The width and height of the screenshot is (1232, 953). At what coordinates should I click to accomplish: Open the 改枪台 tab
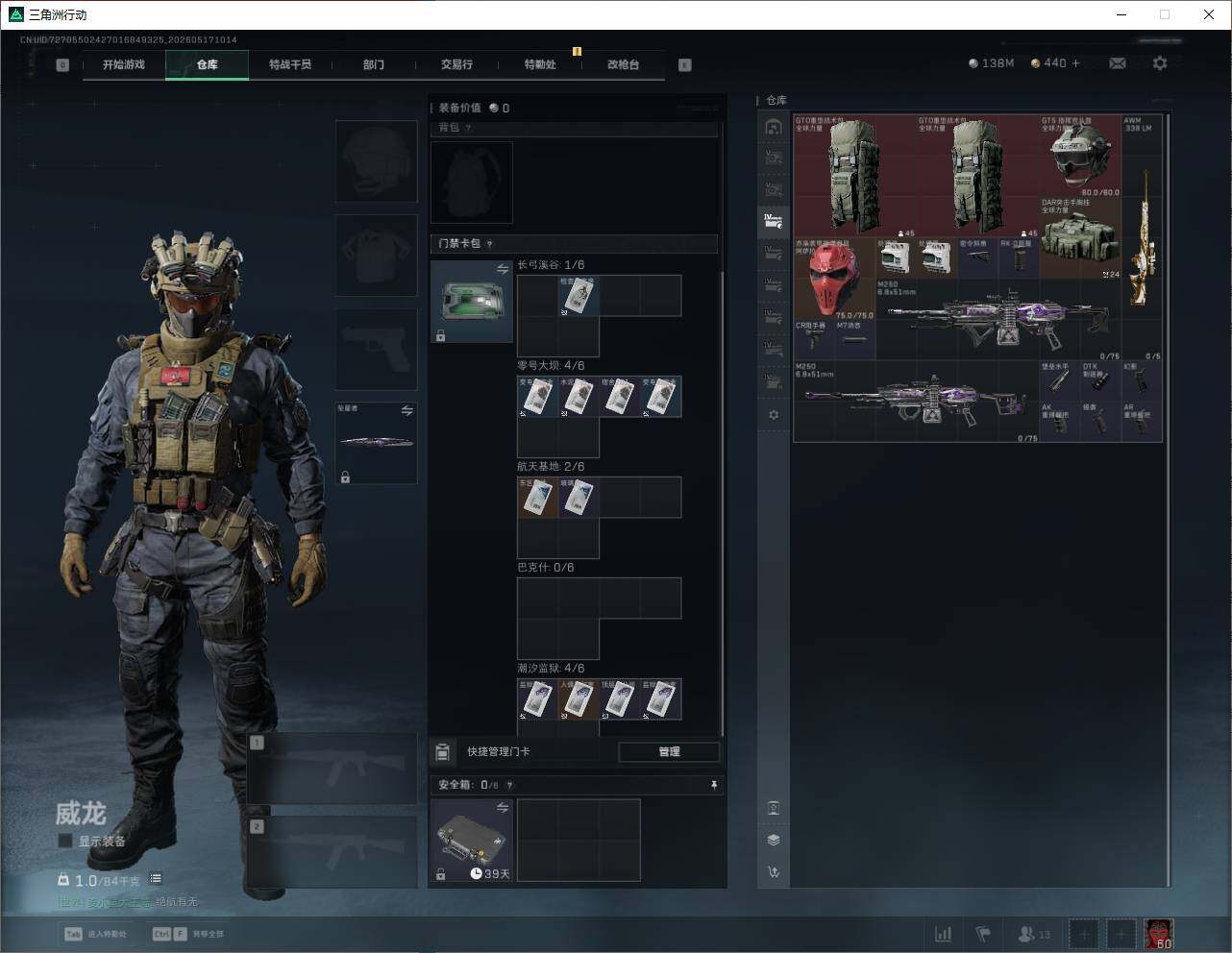623,64
